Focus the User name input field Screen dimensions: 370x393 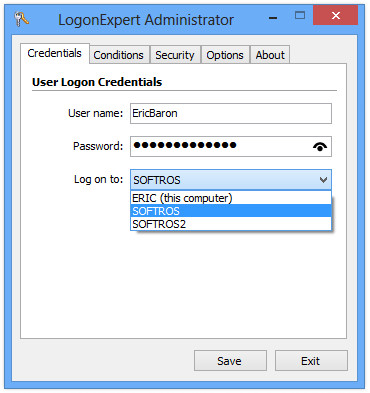point(231,113)
